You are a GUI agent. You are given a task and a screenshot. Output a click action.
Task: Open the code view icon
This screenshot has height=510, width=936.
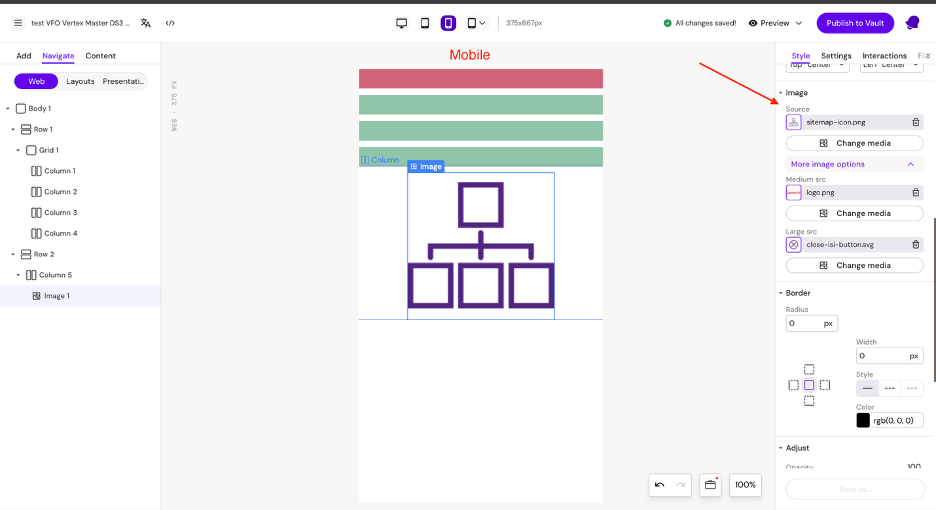pyautogui.click(x=170, y=23)
